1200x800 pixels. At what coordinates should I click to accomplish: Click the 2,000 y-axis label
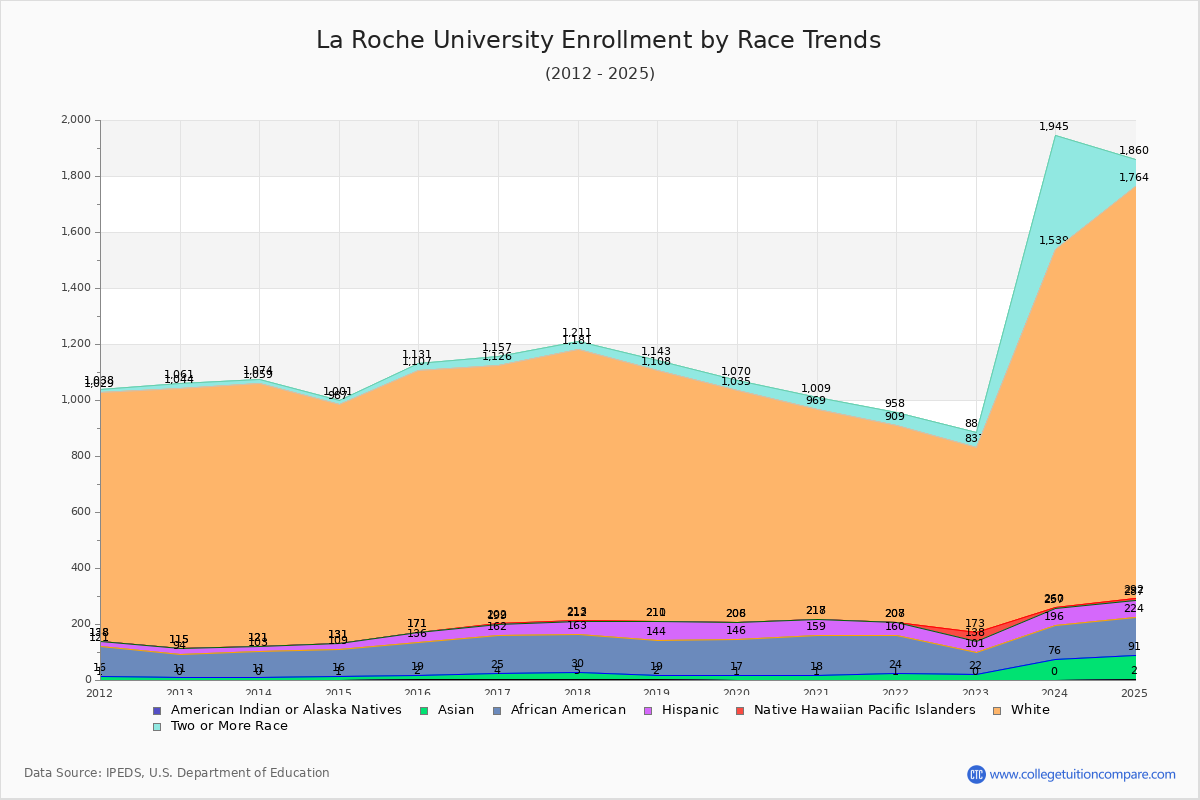click(76, 120)
